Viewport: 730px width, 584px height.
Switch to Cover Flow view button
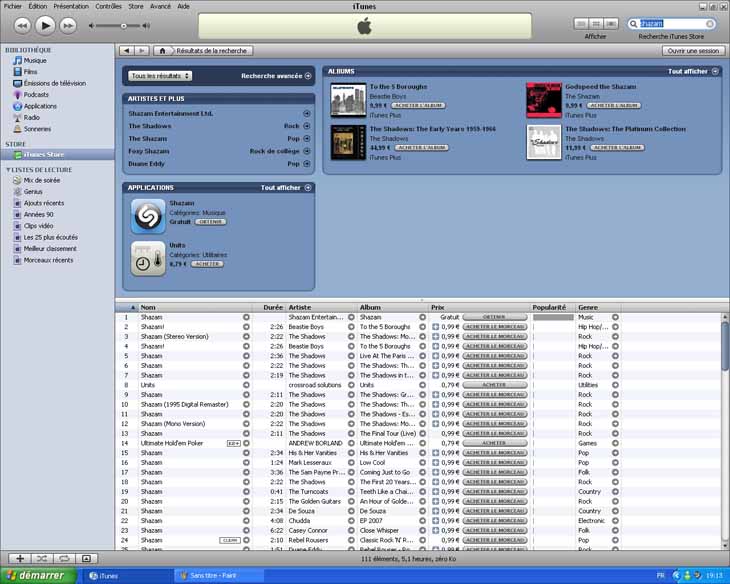tap(611, 24)
